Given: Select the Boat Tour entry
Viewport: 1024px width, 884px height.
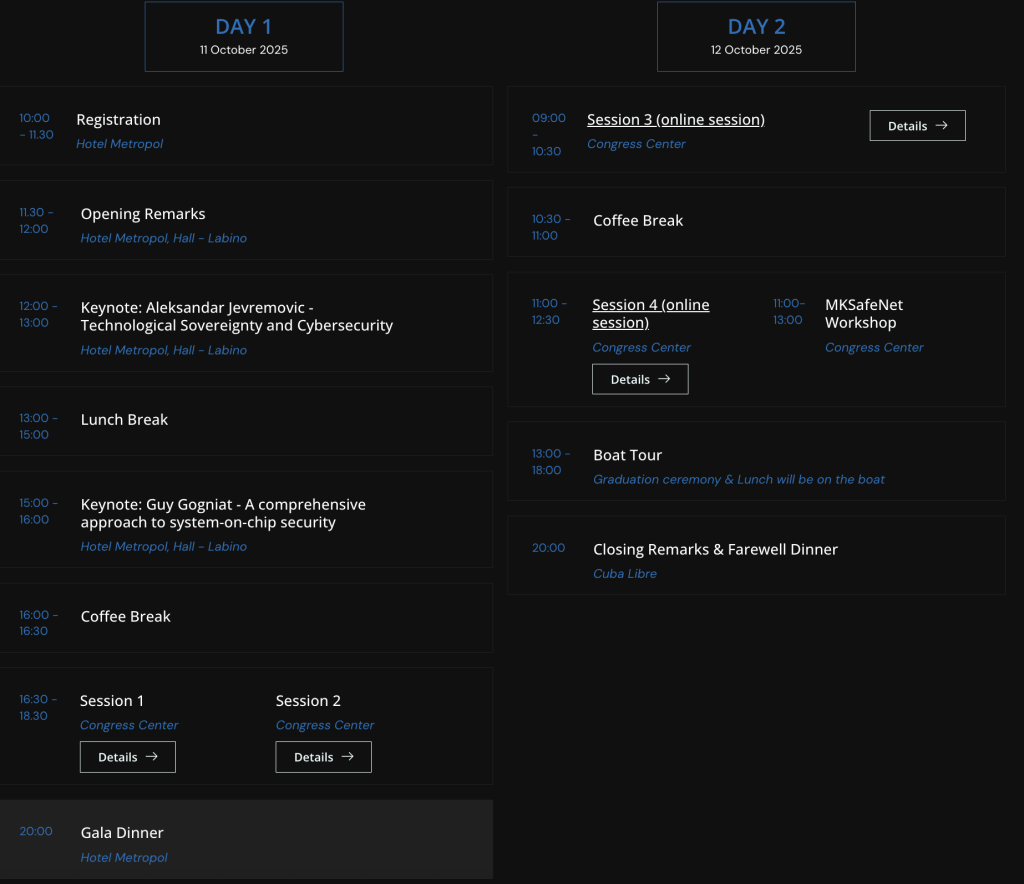Looking at the screenshot, I should 627,456.
